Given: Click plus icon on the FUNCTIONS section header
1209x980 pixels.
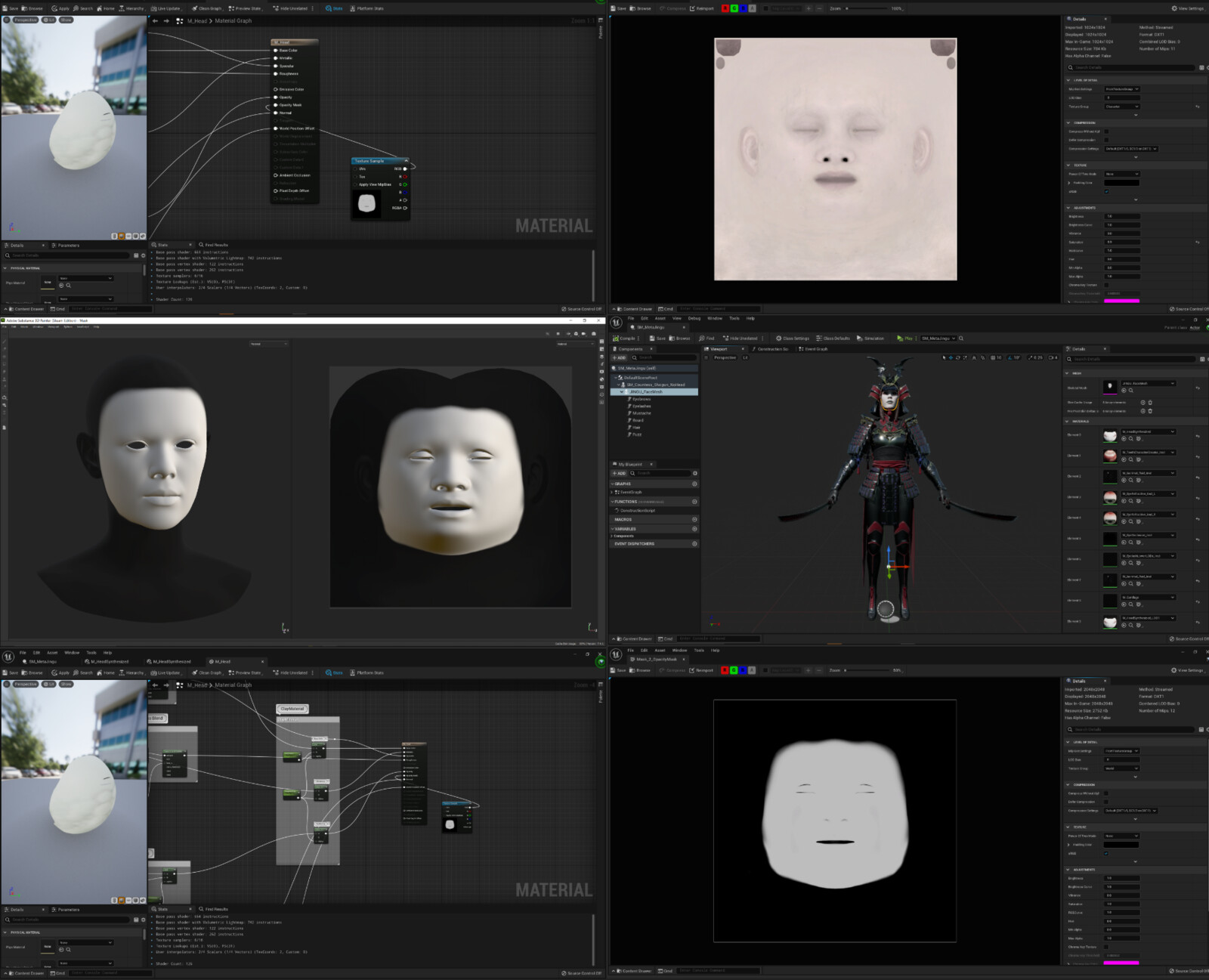Looking at the screenshot, I should [x=694, y=502].
